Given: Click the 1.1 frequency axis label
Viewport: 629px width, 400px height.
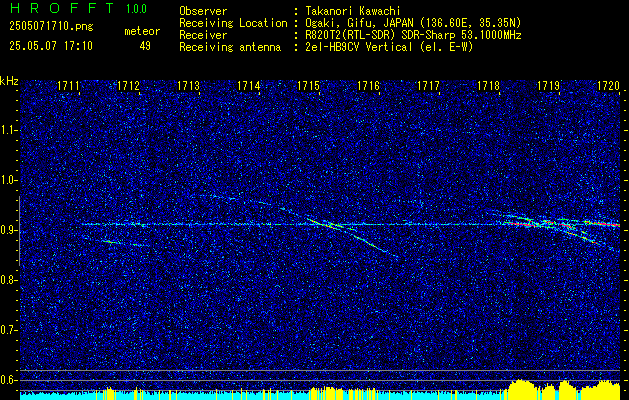Looking at the screenshot, I should (x=8, y=130).
